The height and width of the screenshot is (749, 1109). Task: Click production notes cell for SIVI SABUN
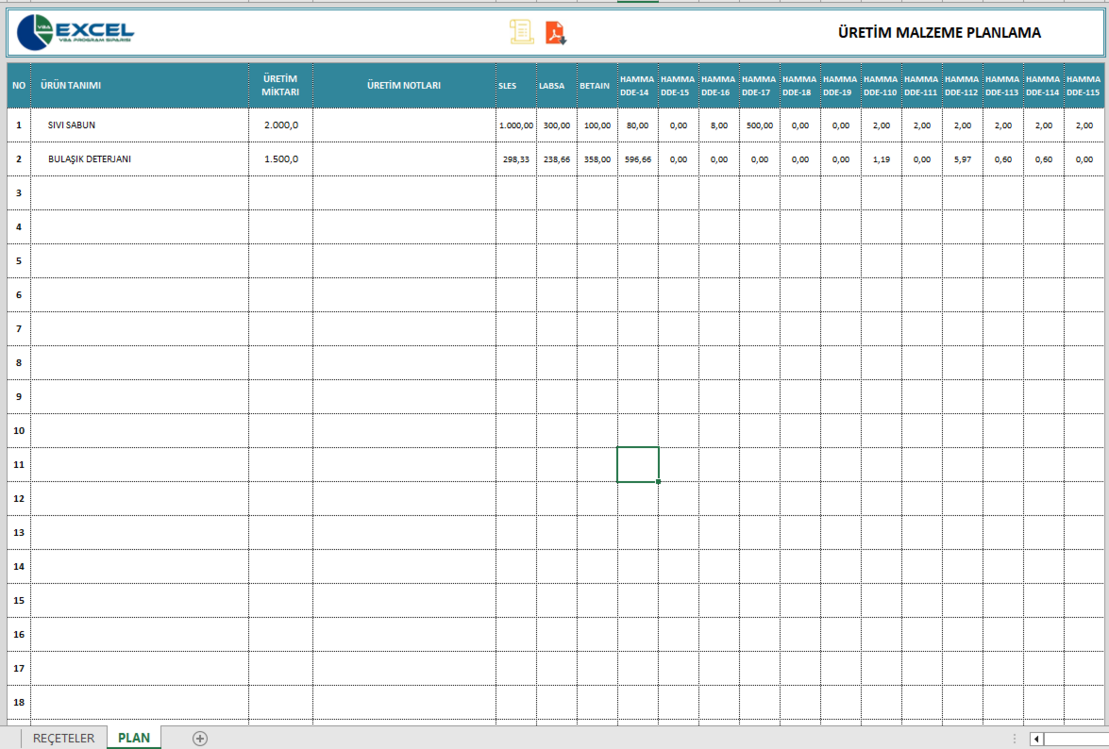click(x=404, y=125)
